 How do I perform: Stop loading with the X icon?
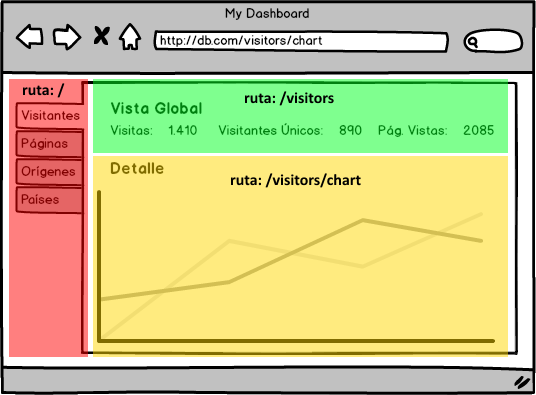[101, 36]
